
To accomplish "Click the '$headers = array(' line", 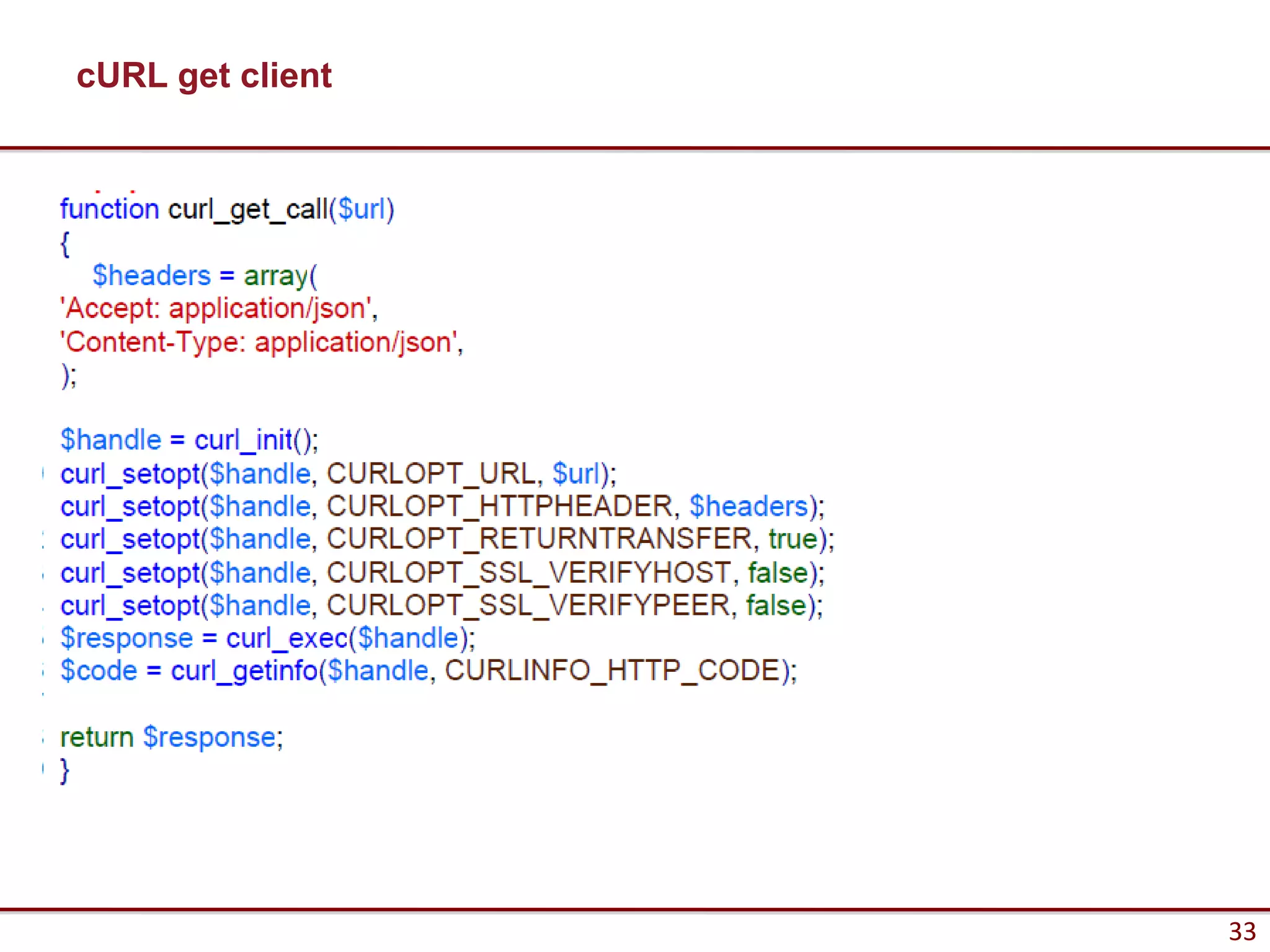I will pyautogui.click(x=205, y=276).
